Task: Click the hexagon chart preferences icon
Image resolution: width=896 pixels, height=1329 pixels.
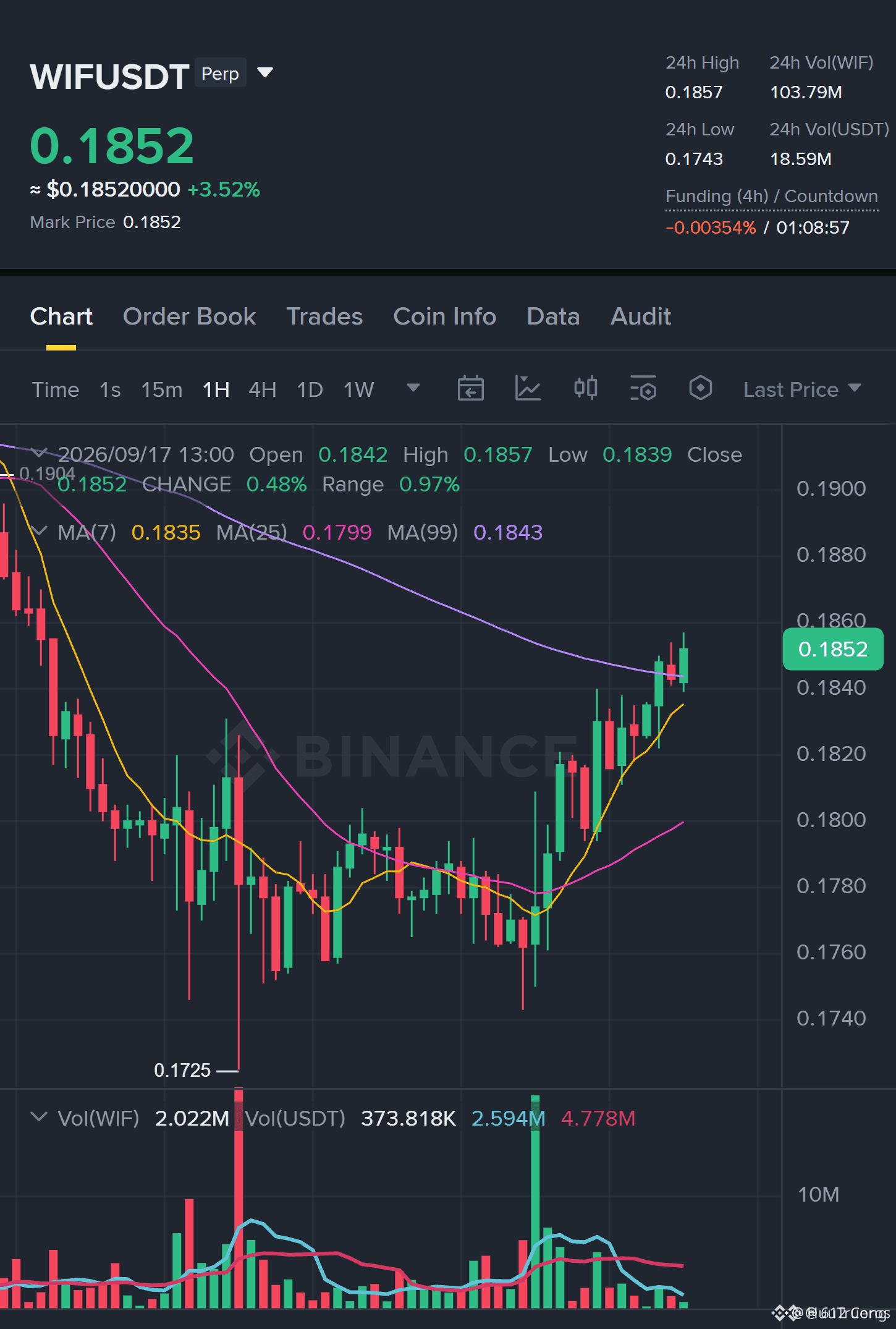Action: click(x=701, y=388)
